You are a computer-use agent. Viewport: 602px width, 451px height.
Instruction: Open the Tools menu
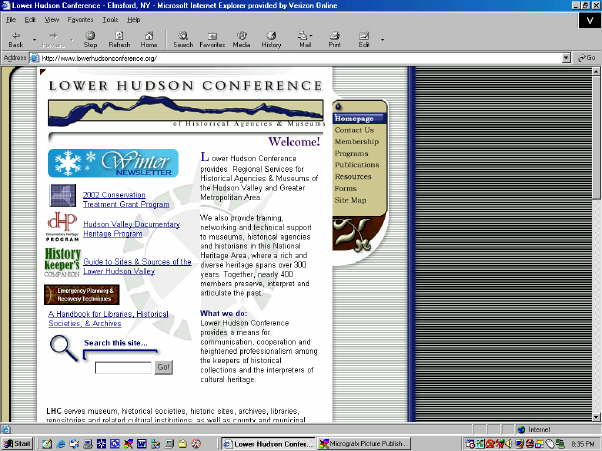pyautogui.click(x=110, y=20)
